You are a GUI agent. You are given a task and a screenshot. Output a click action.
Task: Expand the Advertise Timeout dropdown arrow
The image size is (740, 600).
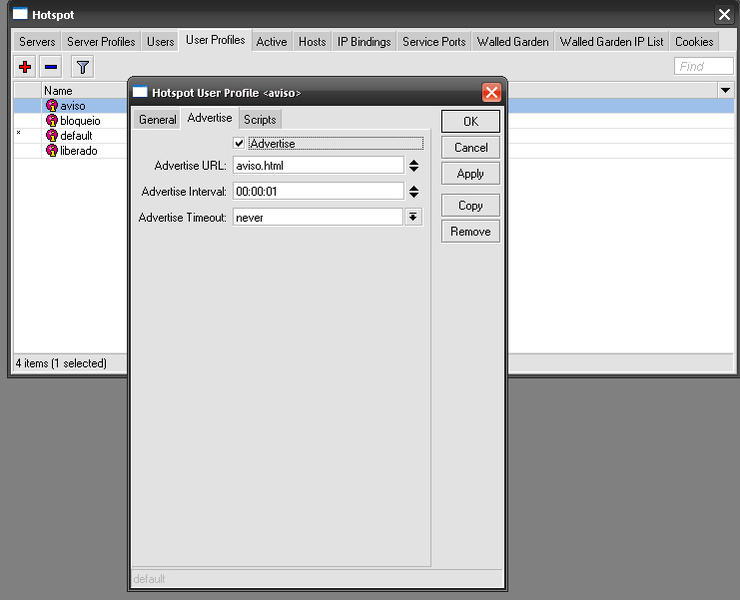point(413,217)
